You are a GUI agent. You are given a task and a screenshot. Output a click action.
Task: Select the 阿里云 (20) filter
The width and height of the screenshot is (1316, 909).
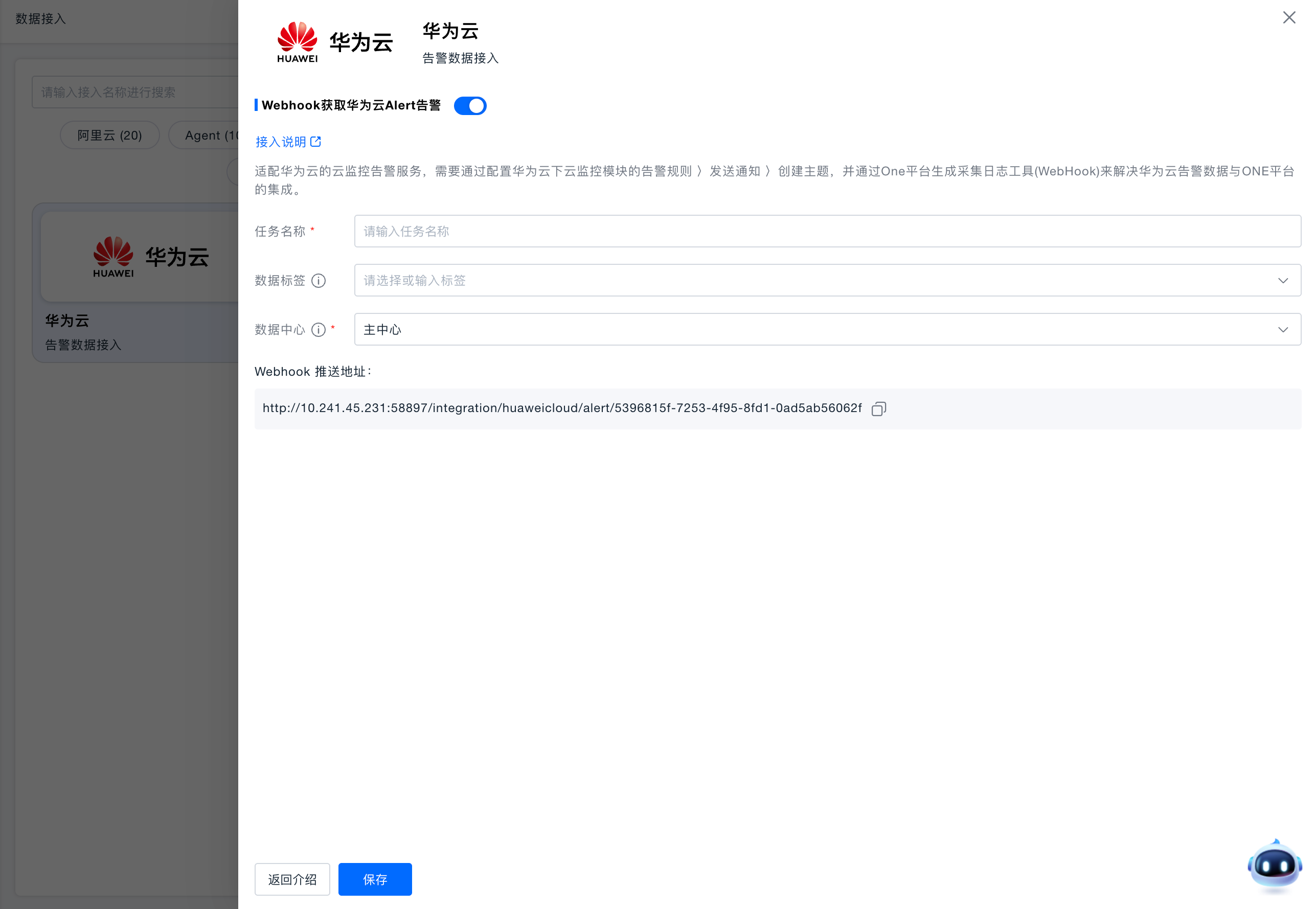pos(109,135)
